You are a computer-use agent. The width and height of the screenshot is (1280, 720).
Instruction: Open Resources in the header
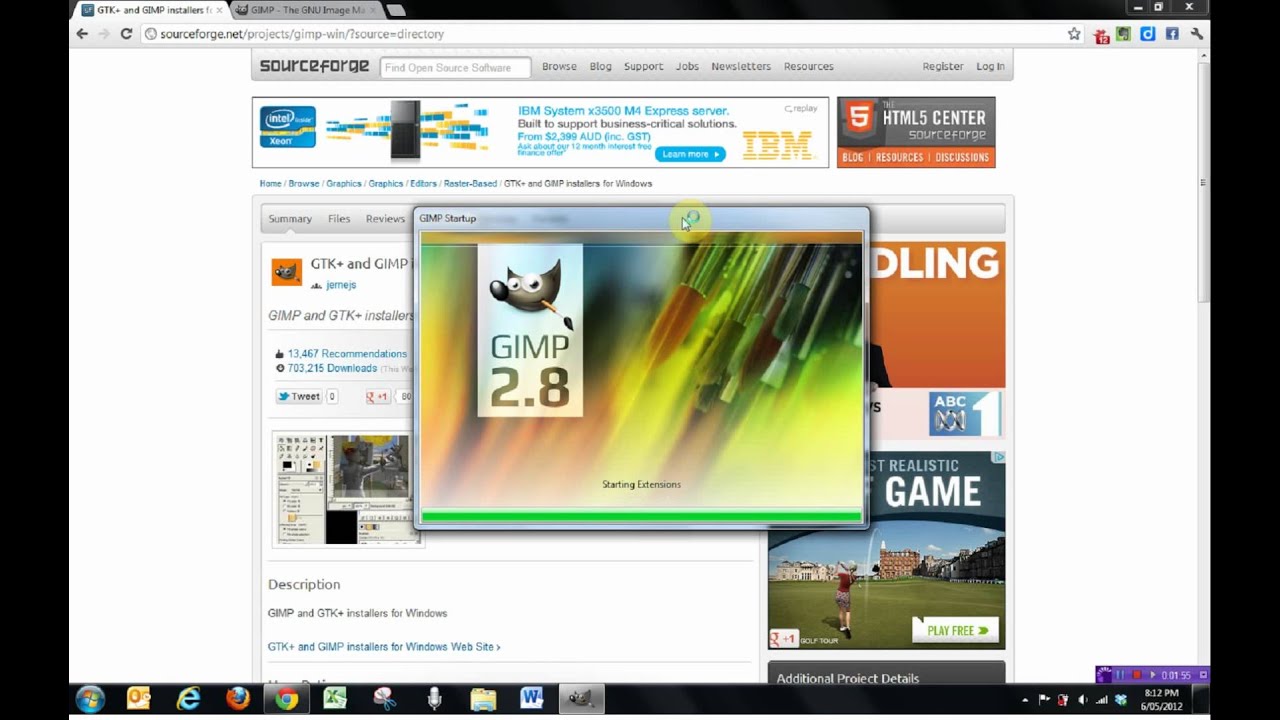[808, 66]
